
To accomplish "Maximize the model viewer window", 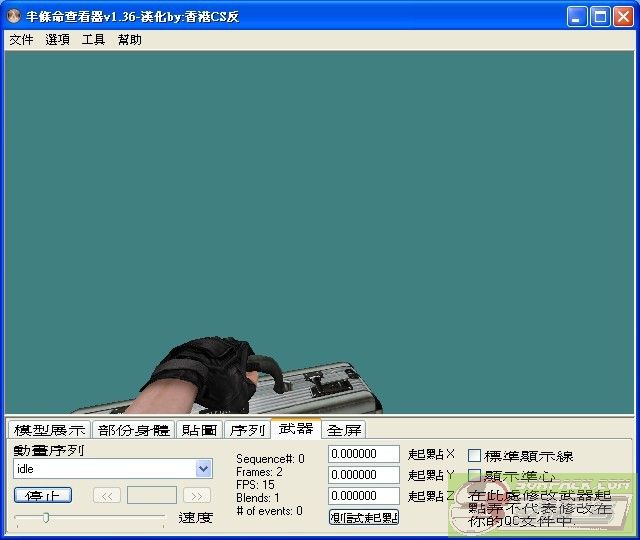I will [x=600, y=16].
